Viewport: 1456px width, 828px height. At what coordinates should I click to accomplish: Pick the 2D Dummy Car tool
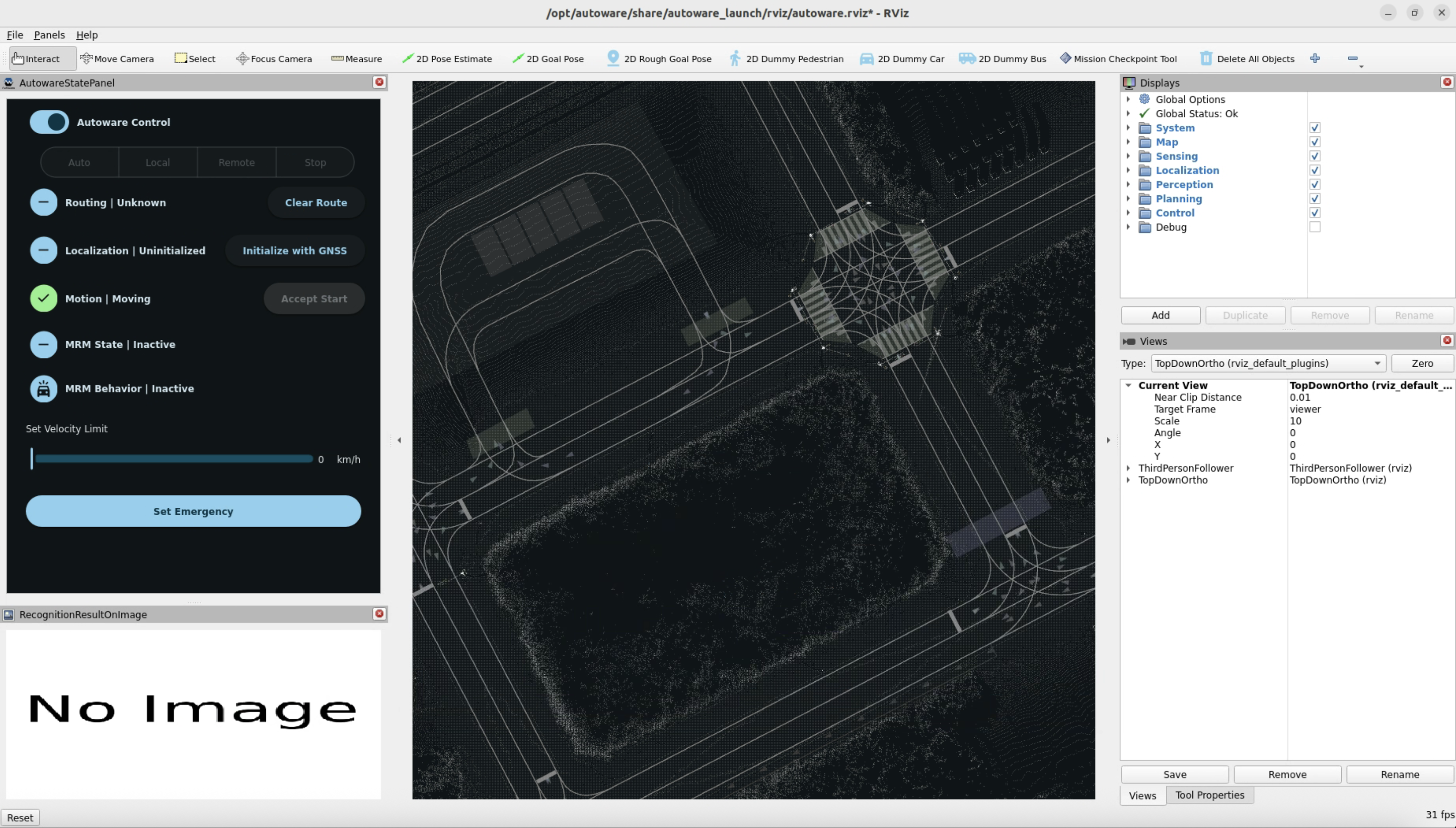tap(902, 59)
